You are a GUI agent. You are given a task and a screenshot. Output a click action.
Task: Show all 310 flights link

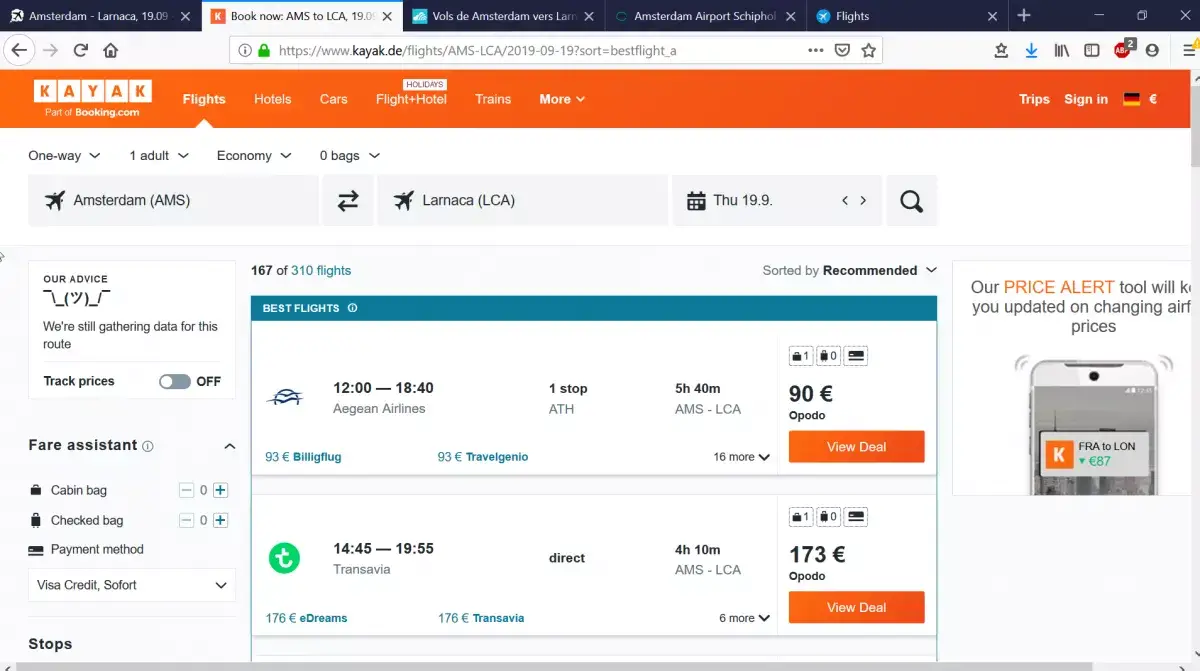(x=321, y=270)
